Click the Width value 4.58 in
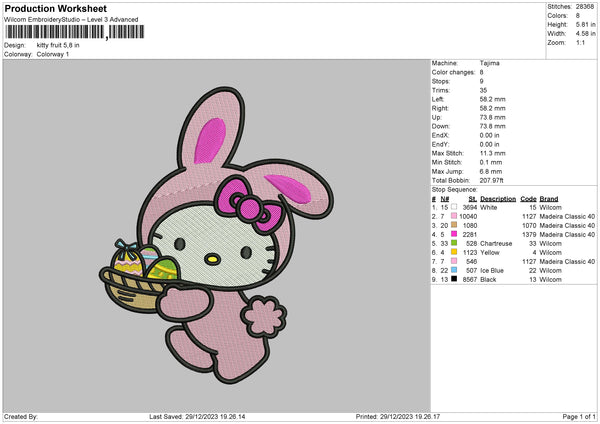The height and width of the screenshot is (424, 600). tap(585, 34)
